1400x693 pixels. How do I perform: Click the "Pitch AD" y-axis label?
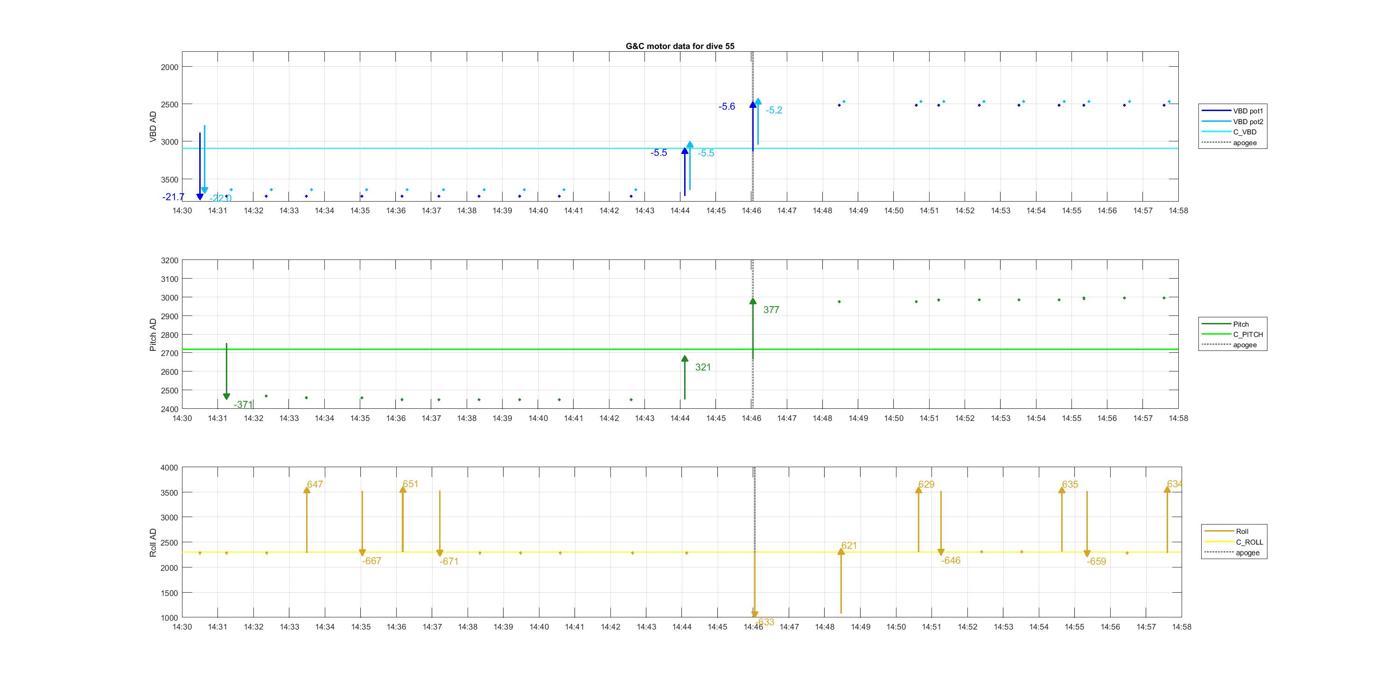point(154,335)
